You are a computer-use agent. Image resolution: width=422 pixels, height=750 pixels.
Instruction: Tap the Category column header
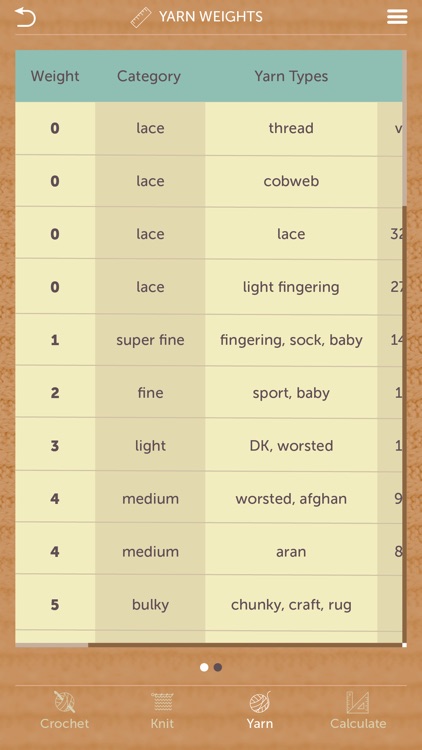click(149, 77)
